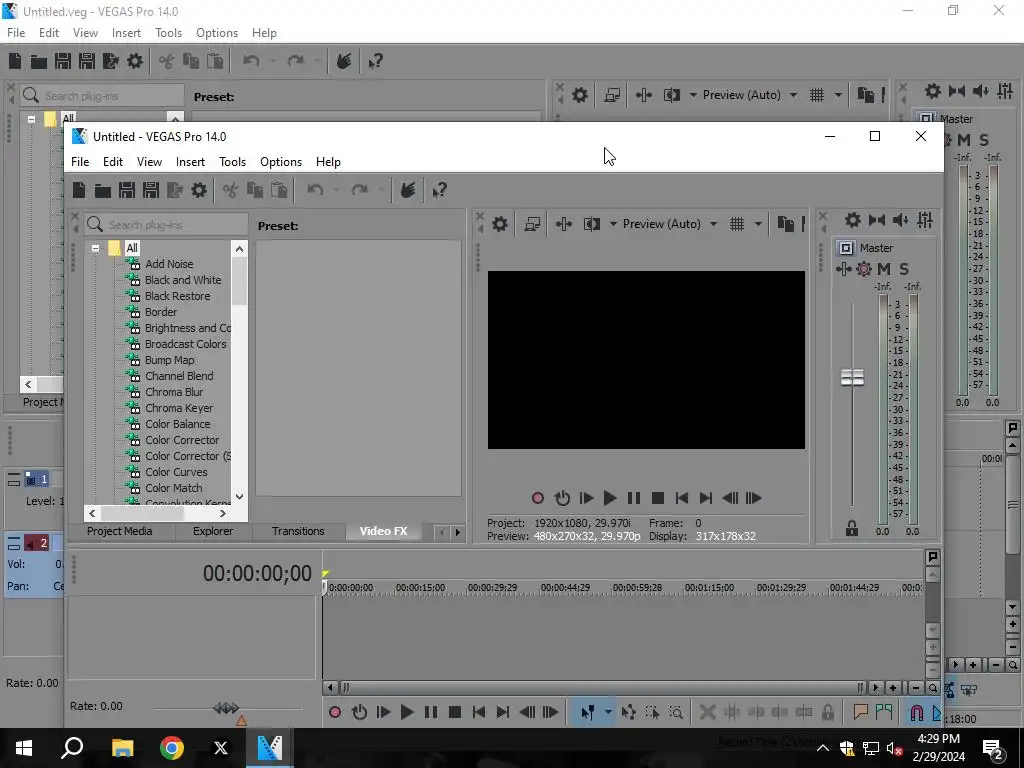Image resolution: width=1024 pixels, height=768 pixels.
Task: Open normal edit tool dropdown arrow
Action: click(x=608, y=712)
